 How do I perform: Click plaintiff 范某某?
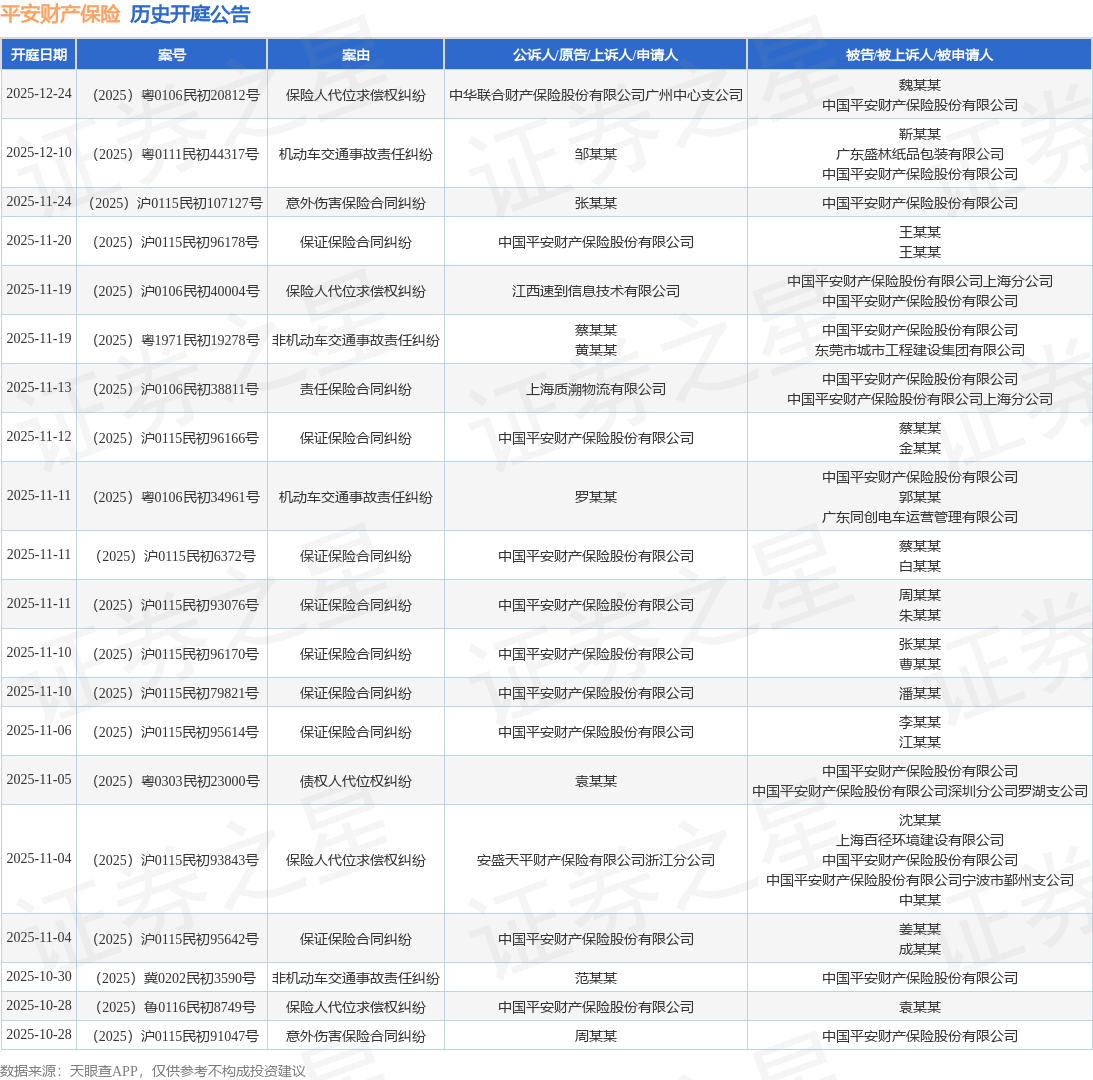point(595,978)
